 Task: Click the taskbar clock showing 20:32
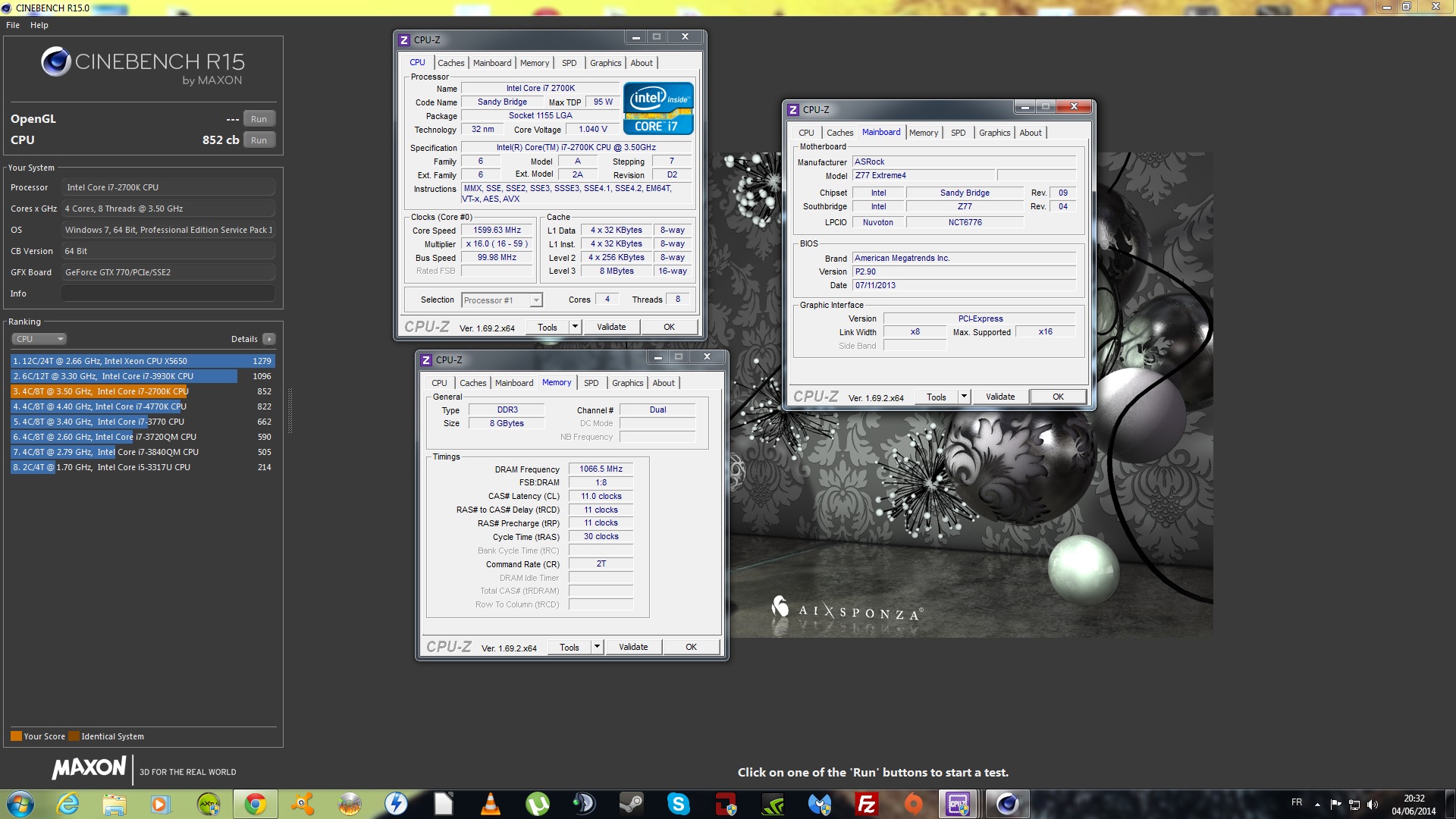[x=1414, y=805]
